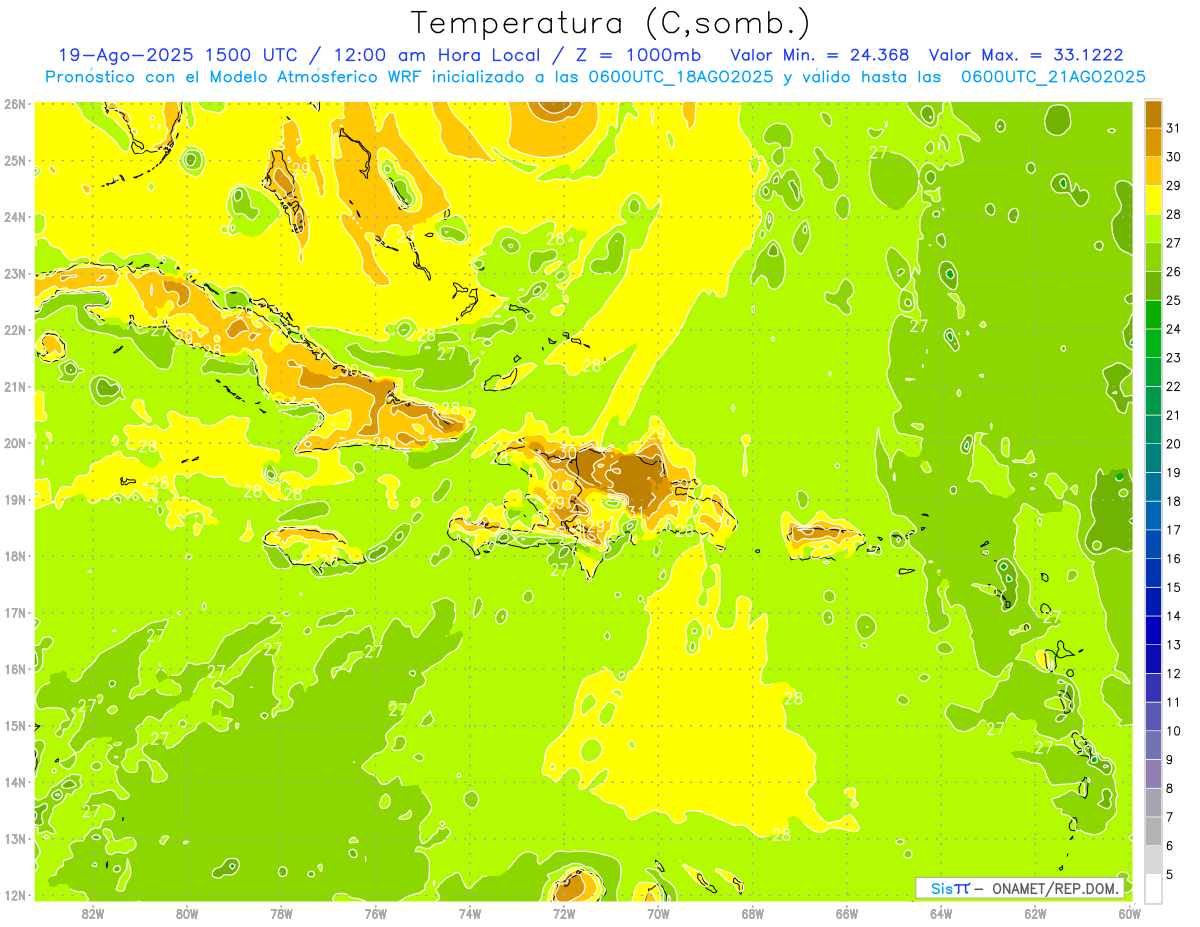Pick the legend band between 27 and 28
Screen dimensions: 1200x927
pos(1153,229)
